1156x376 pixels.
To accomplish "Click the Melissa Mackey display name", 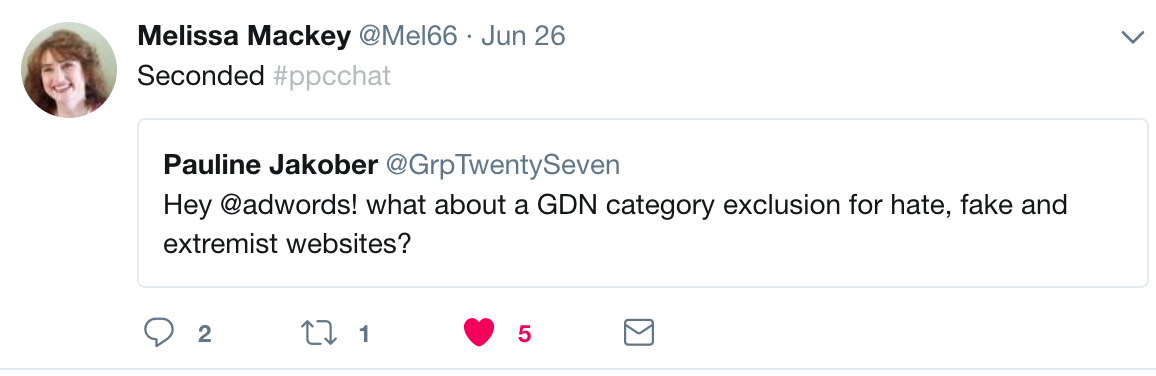I will click(244, 35).
